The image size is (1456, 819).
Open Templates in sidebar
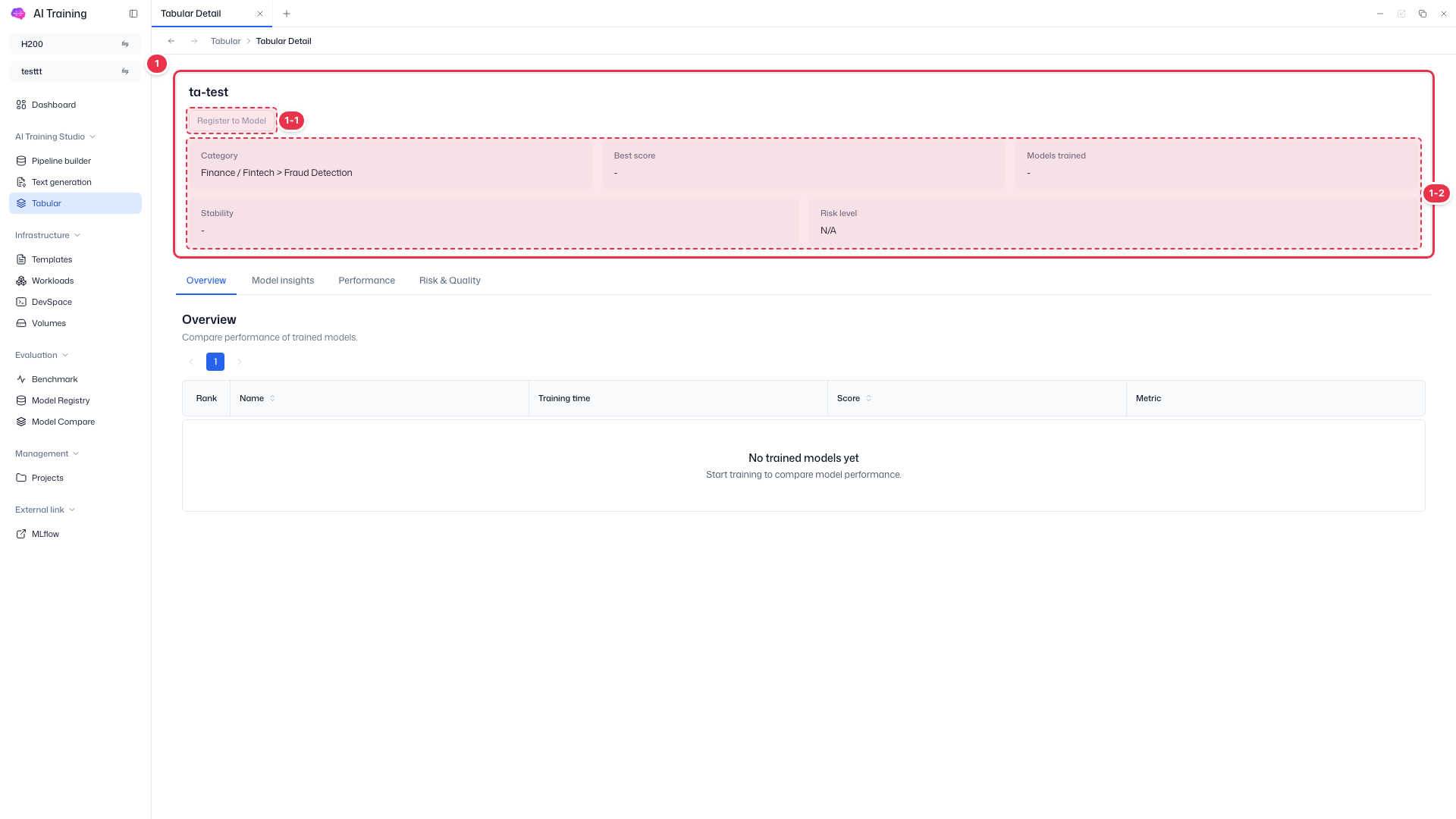tap(75, 259)
